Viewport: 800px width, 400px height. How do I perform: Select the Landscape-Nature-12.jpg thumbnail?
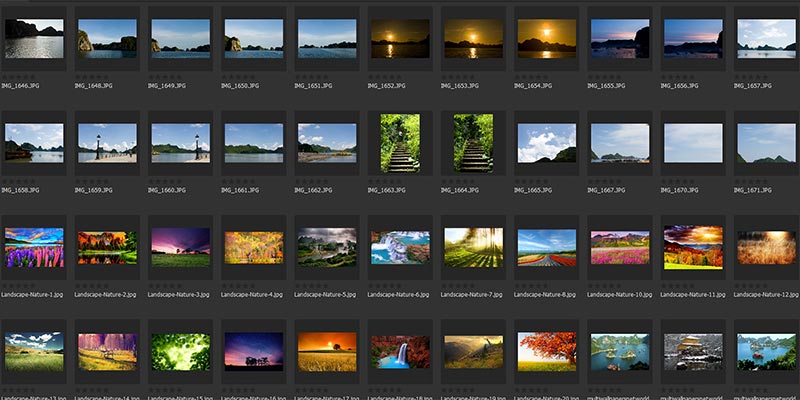767,247
